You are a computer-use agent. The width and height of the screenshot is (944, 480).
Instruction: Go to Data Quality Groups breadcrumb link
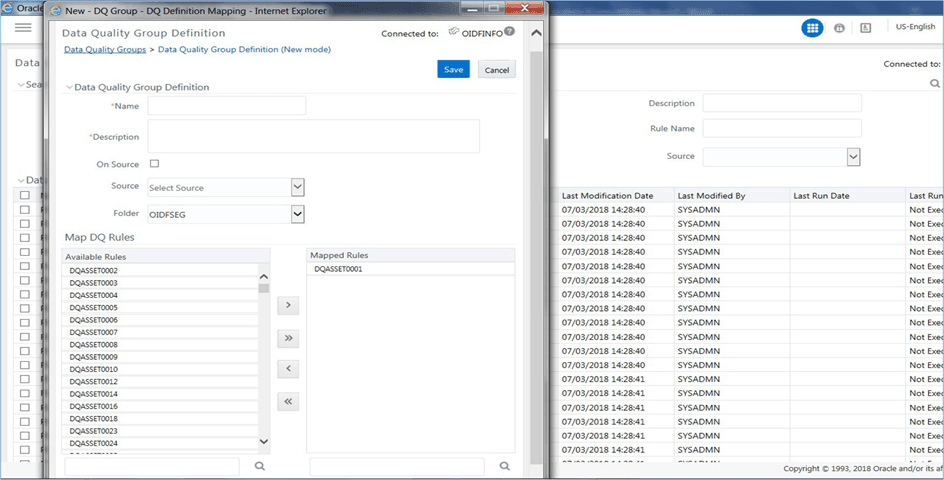[105, 49]
